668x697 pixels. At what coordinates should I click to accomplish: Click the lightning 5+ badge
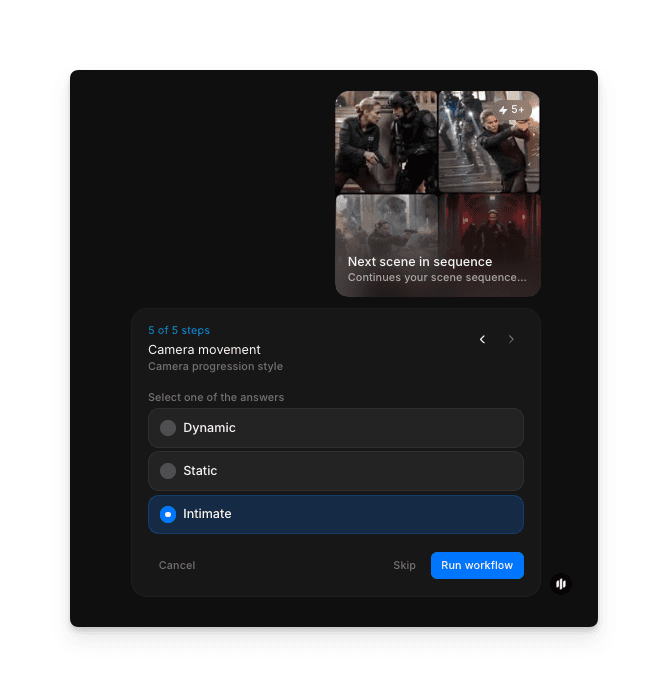coord(511,109)
